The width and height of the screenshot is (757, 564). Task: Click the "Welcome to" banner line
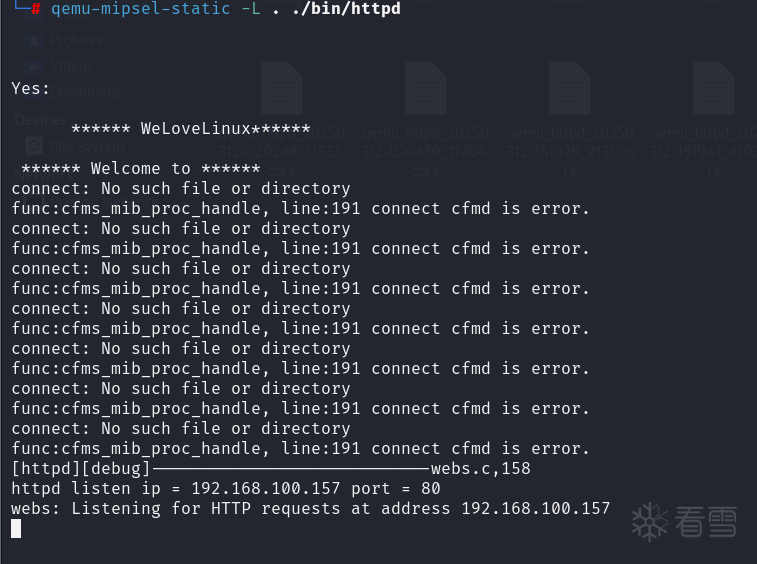140,169
